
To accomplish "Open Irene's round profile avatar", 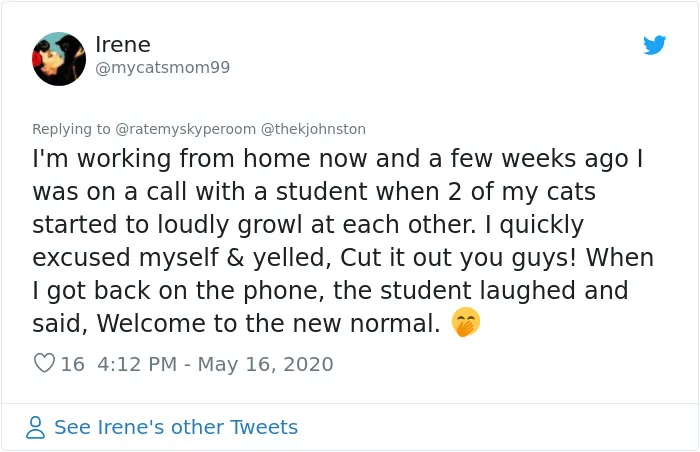I will [x=59, y=59].
